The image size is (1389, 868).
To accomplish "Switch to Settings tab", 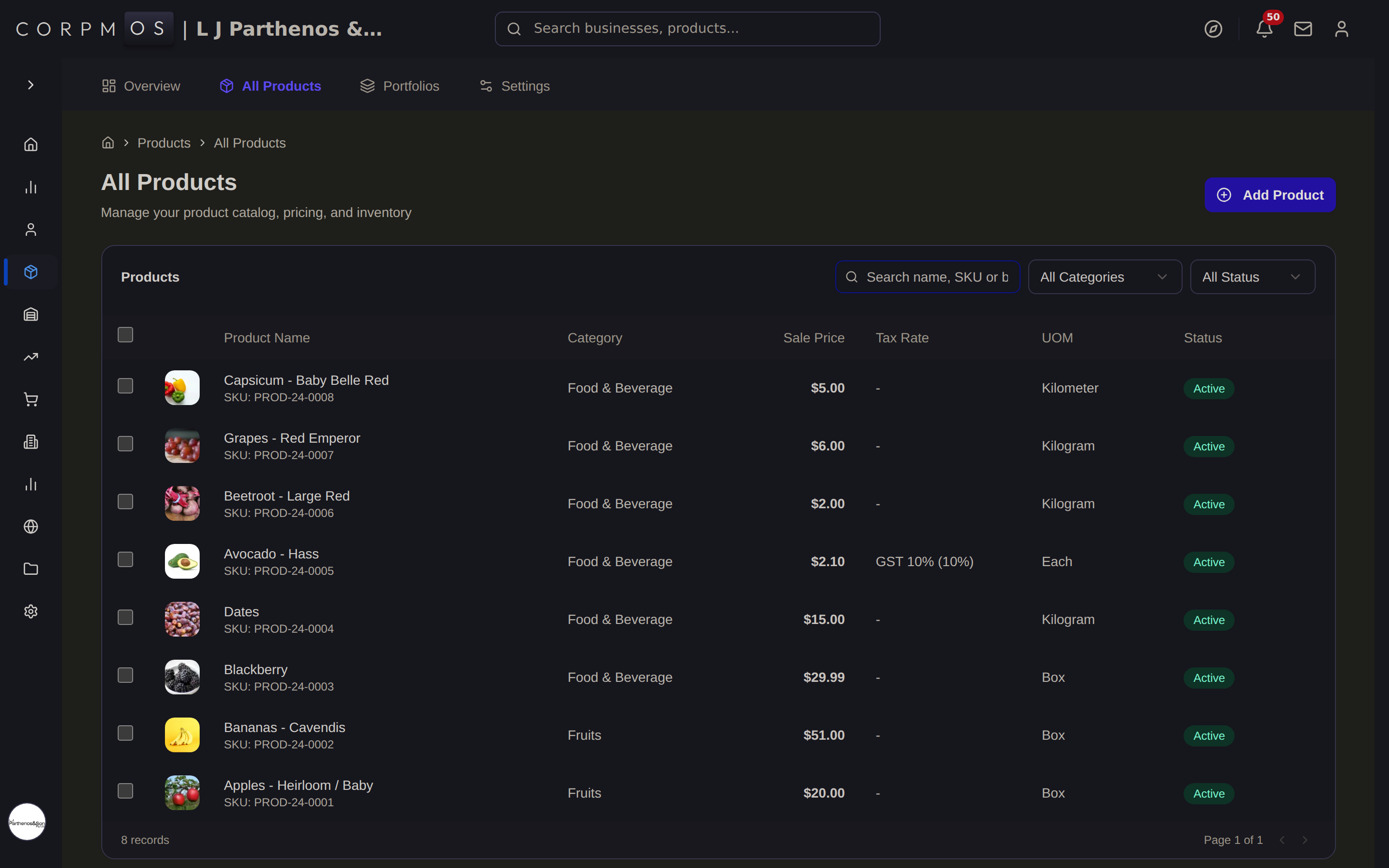I will 514,86.
